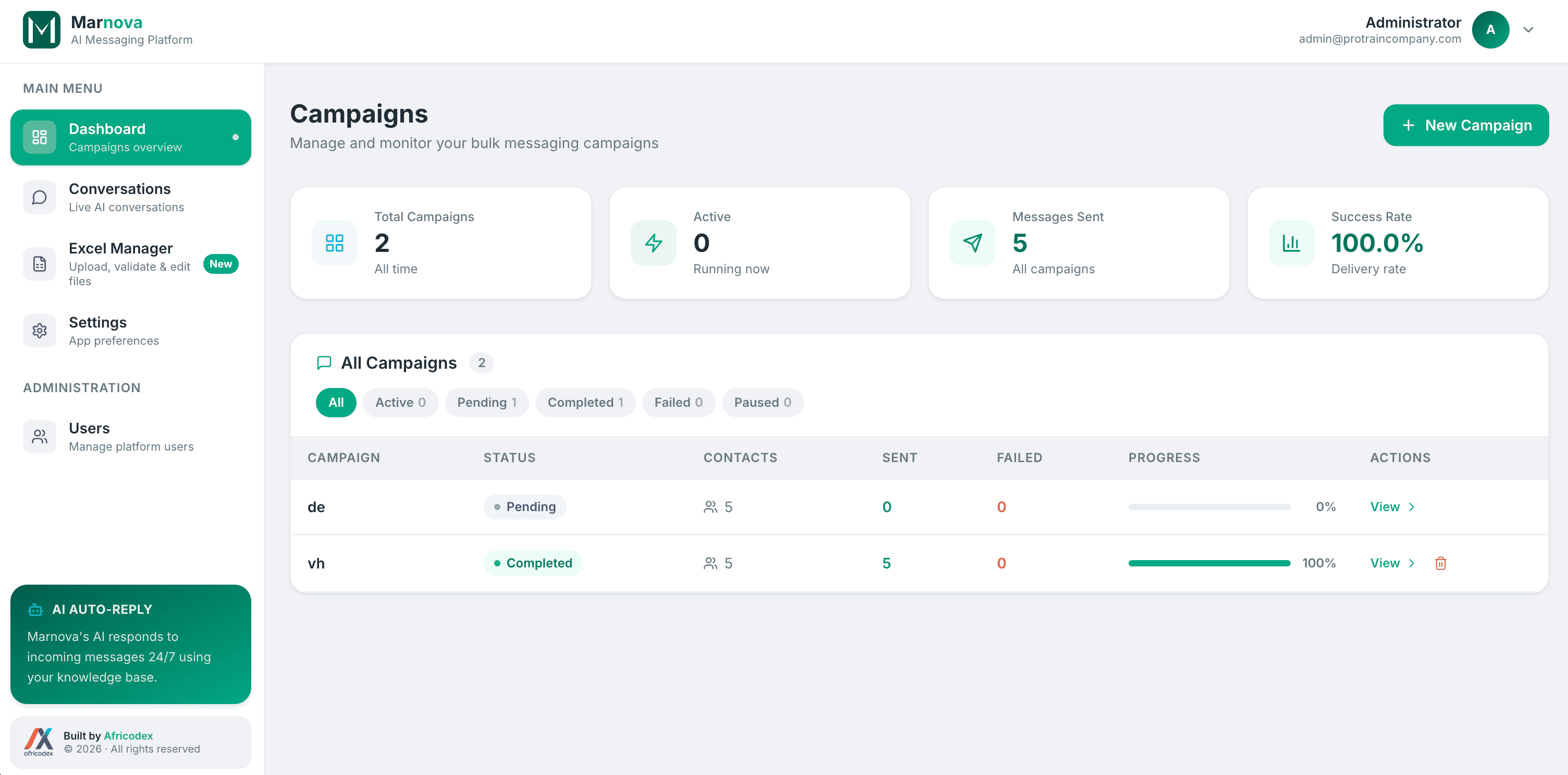Click the Dashboard grid icon in sidebar
Image resolution: width=1568 pixels, height=775 pixels.
tap(39, 137)
